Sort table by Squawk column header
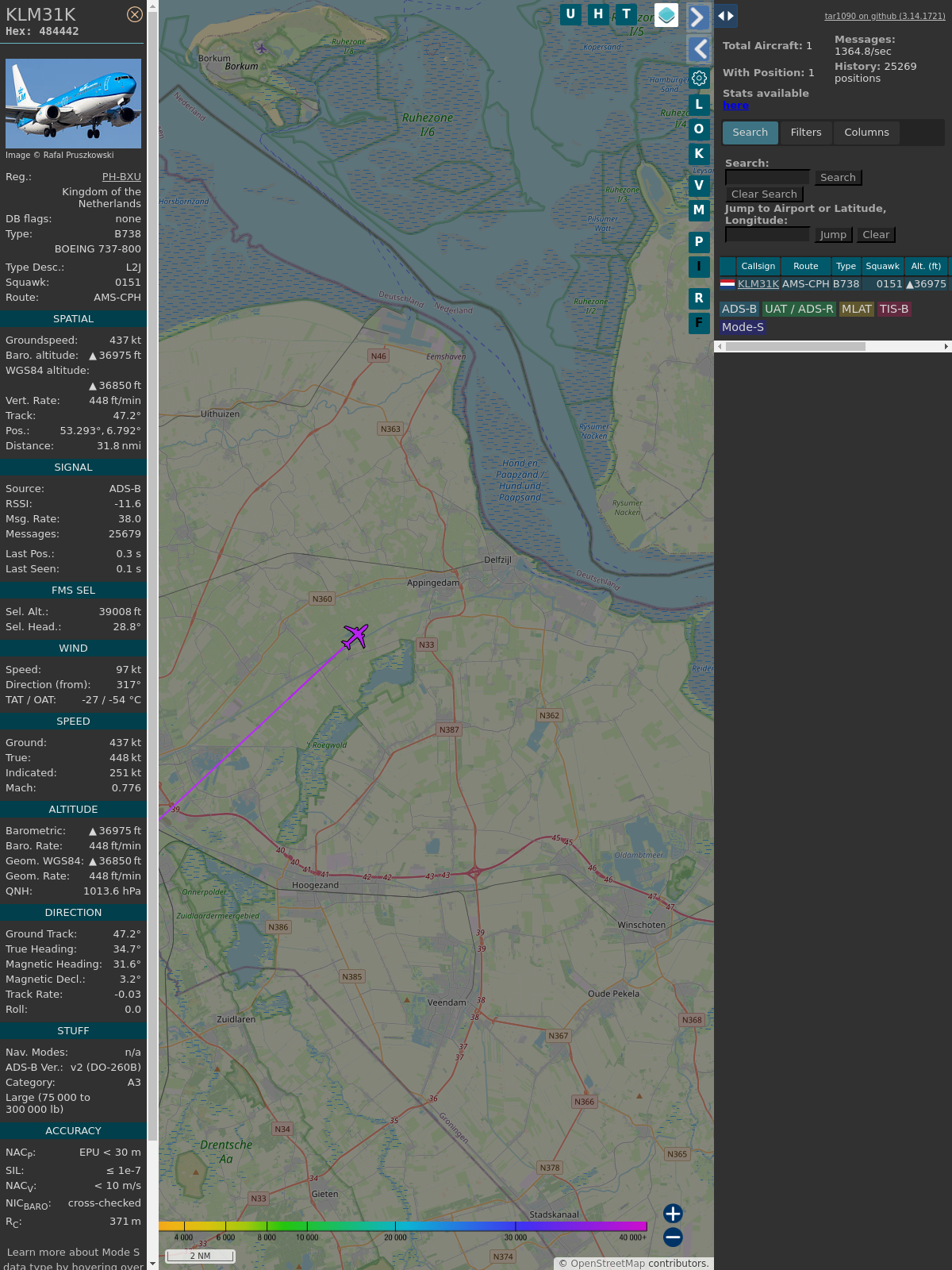952x1270 pixels. coord(882,267)
